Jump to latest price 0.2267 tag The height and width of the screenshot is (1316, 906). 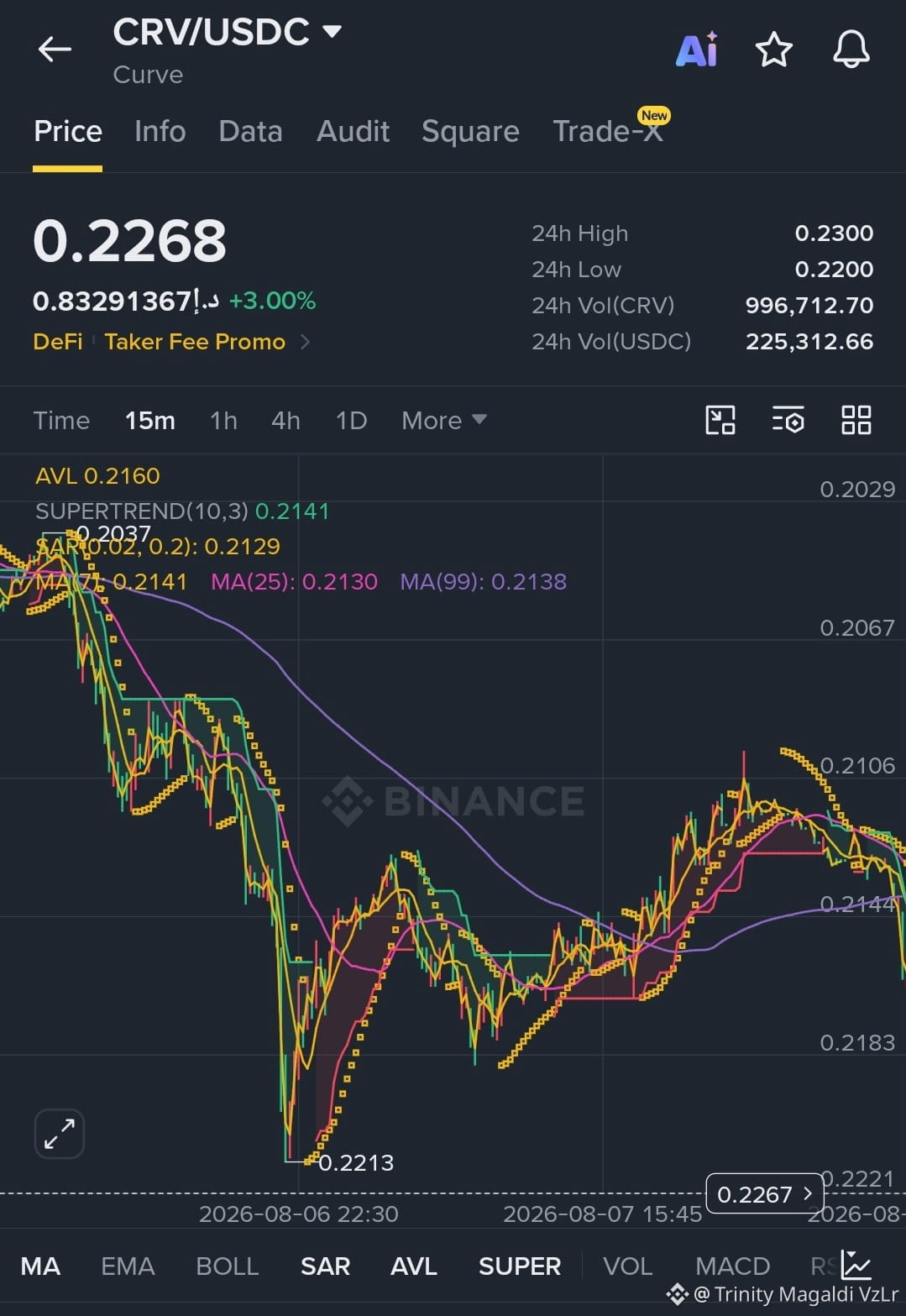pos(764,1193)
